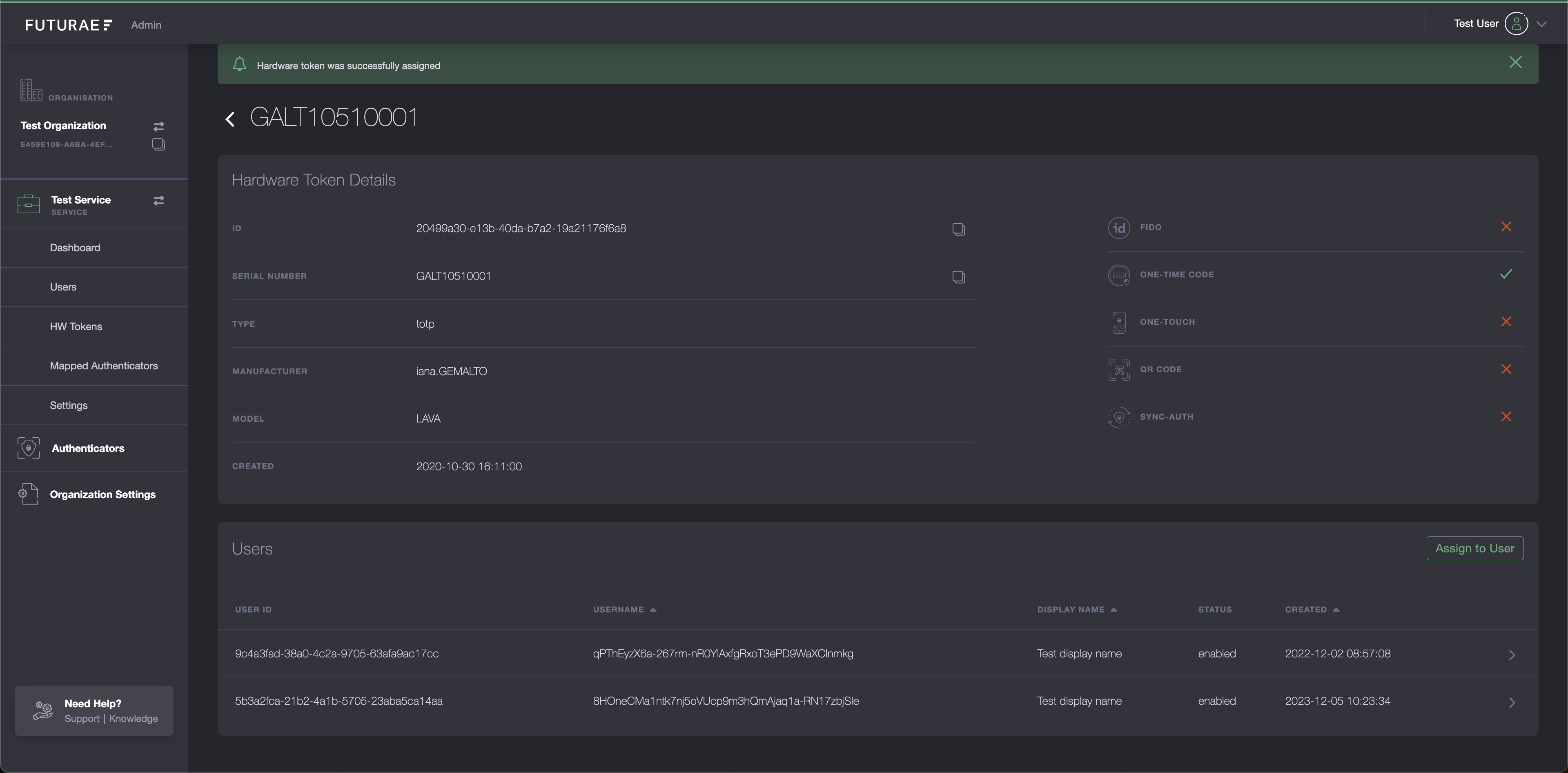
Task: Click the Sync-Auth red X status
Action: 1506,417
